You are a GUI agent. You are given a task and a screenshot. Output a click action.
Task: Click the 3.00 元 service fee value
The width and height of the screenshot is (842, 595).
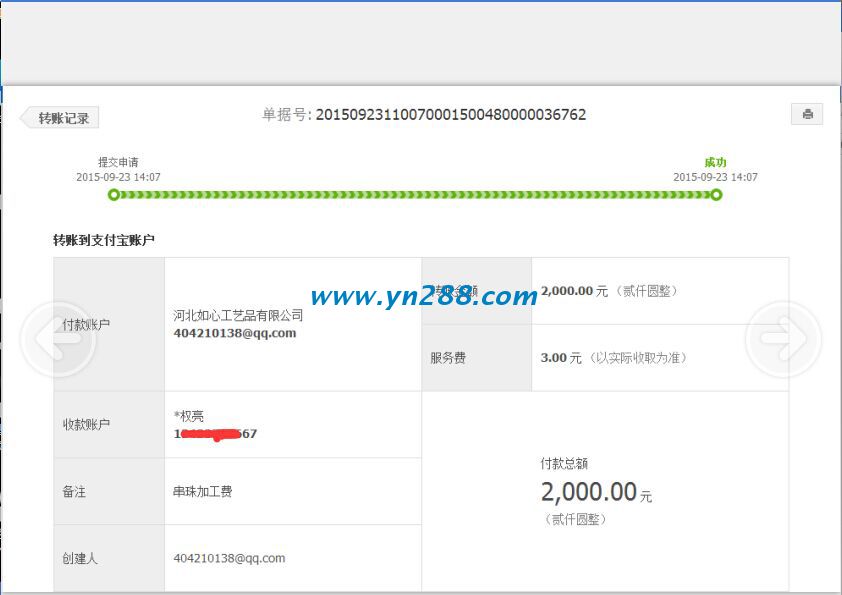point(558,357)
